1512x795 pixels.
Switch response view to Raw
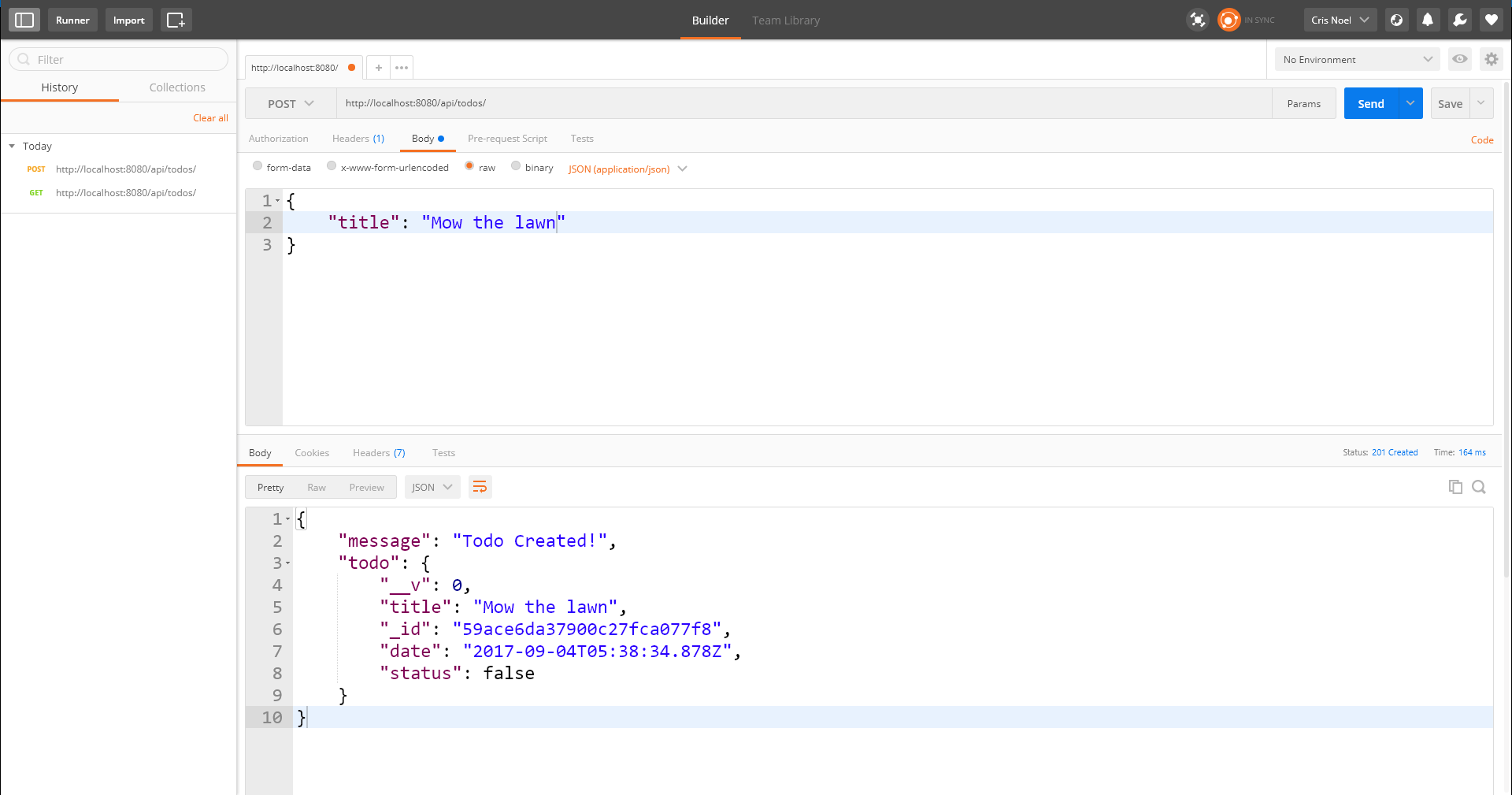tap(317, 488)
